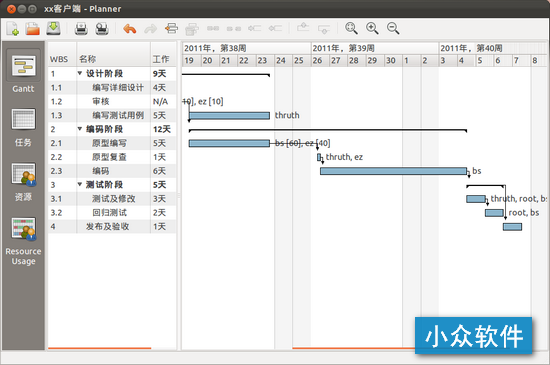Click the Zoom out magnifier
Viewport: 550px width, 365px height.
(393, 28)
